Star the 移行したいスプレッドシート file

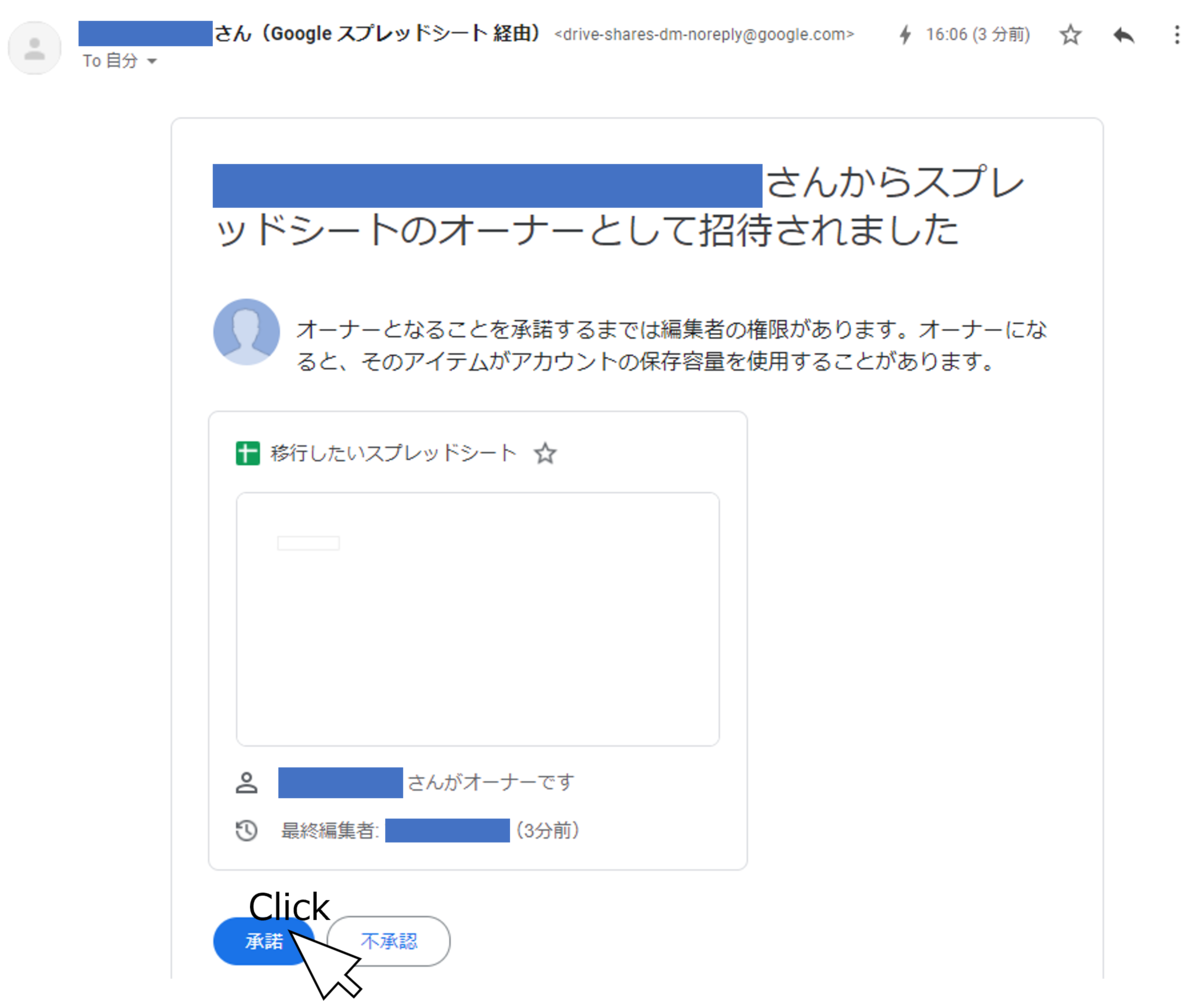(x=545, y=454)
